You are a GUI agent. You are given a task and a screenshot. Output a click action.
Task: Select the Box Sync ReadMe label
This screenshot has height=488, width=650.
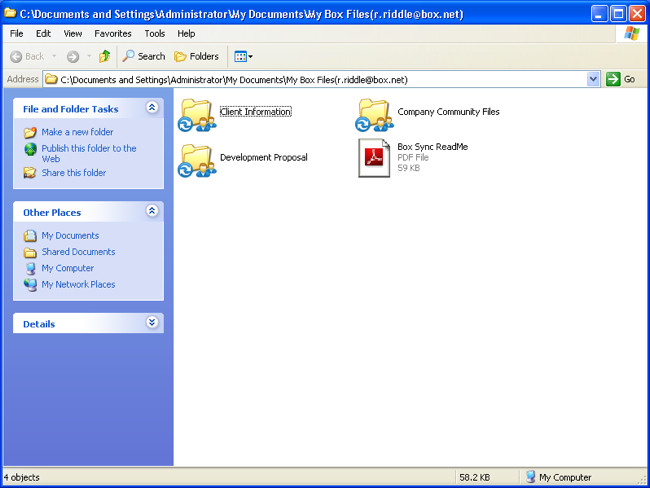(x=432, y=146)
